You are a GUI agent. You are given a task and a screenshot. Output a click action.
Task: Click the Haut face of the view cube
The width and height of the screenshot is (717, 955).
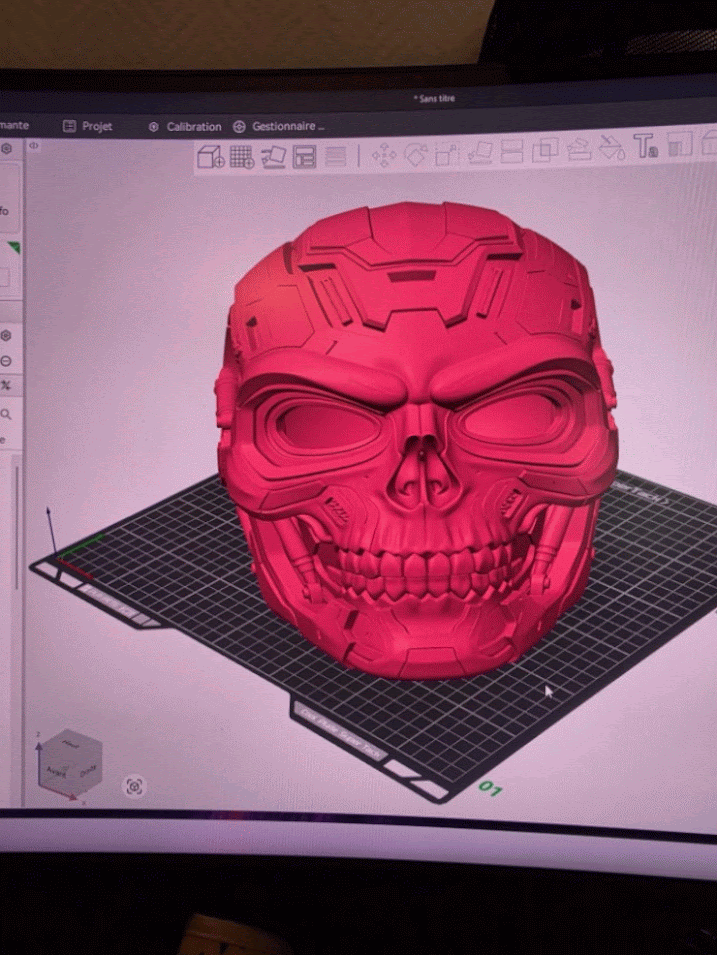coord(71,744)
